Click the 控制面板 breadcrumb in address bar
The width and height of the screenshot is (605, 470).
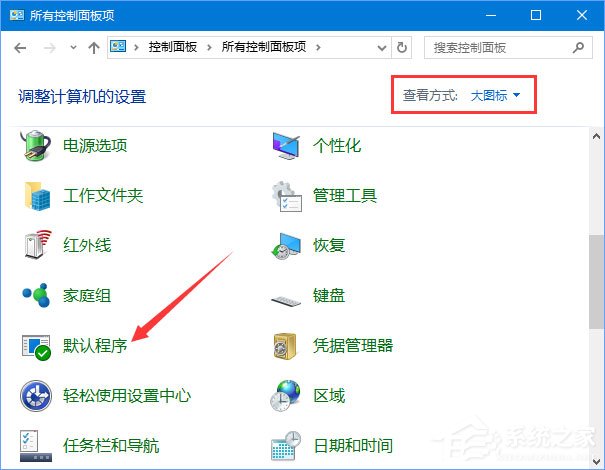click(x=173, y=47)
